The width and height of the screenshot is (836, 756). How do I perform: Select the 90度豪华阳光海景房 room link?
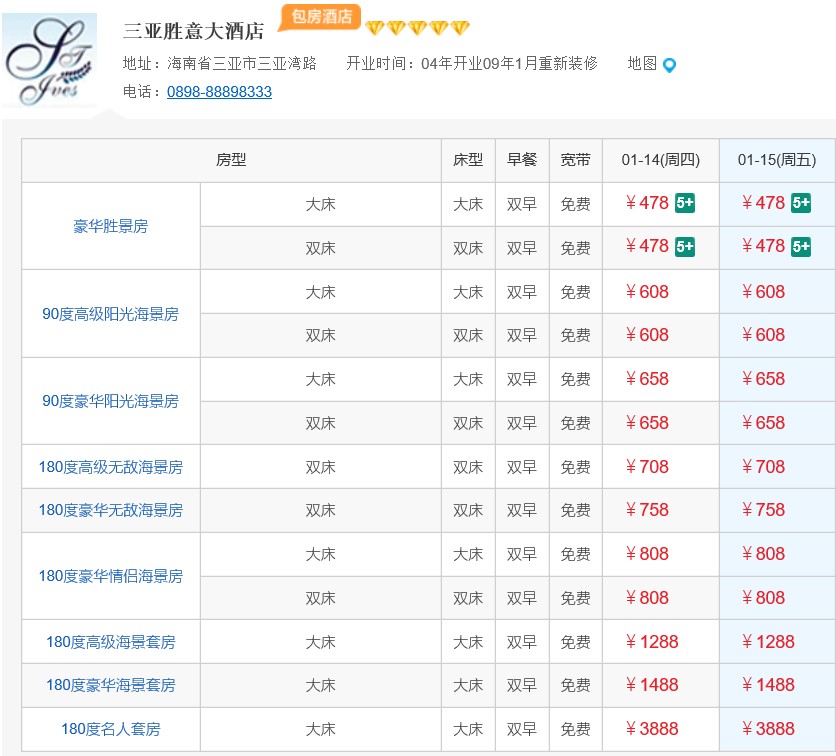[111, 401]
